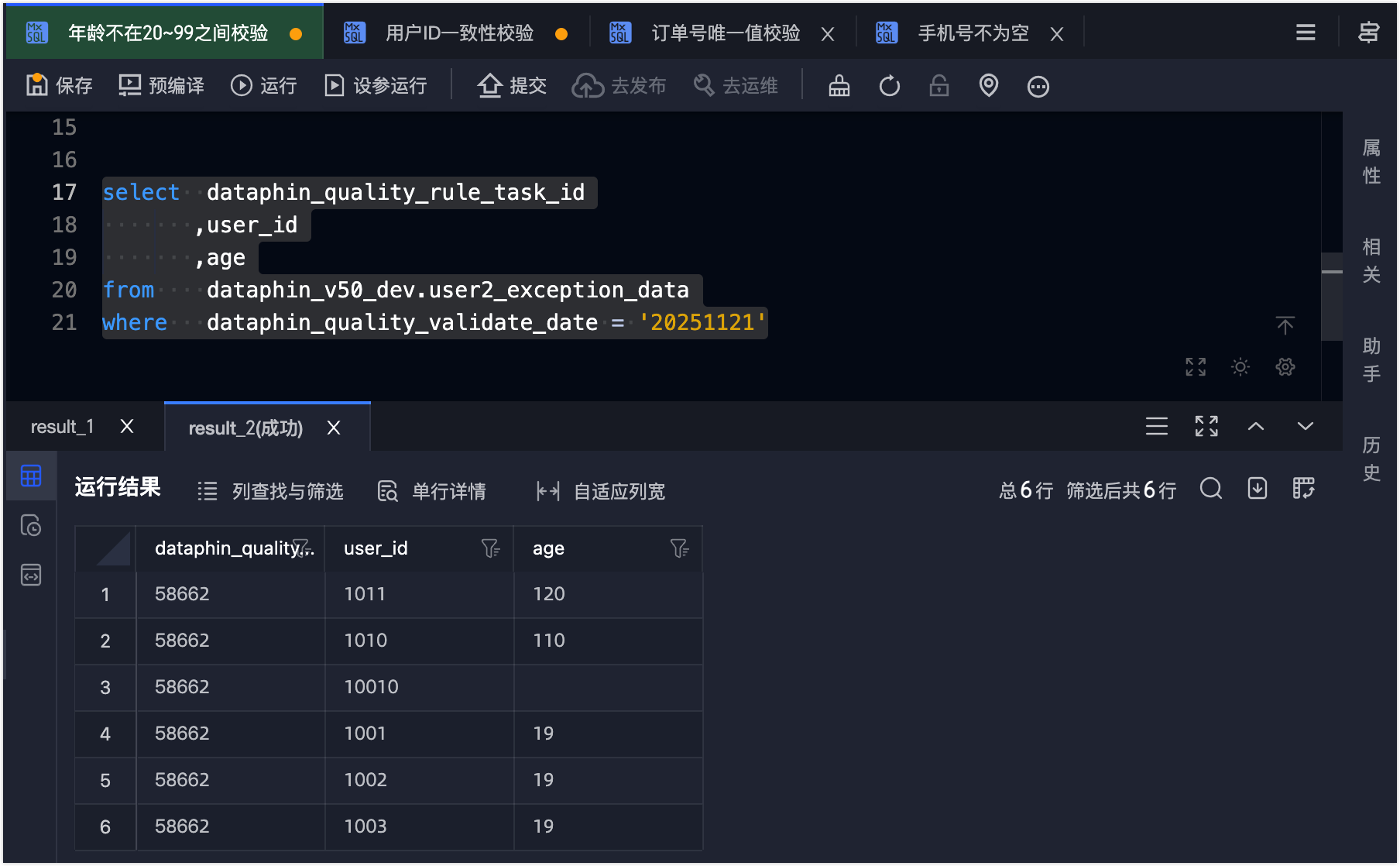Download results with the download icon
Viewport: 1400px width, 866px height.
tap(1258, 489)
